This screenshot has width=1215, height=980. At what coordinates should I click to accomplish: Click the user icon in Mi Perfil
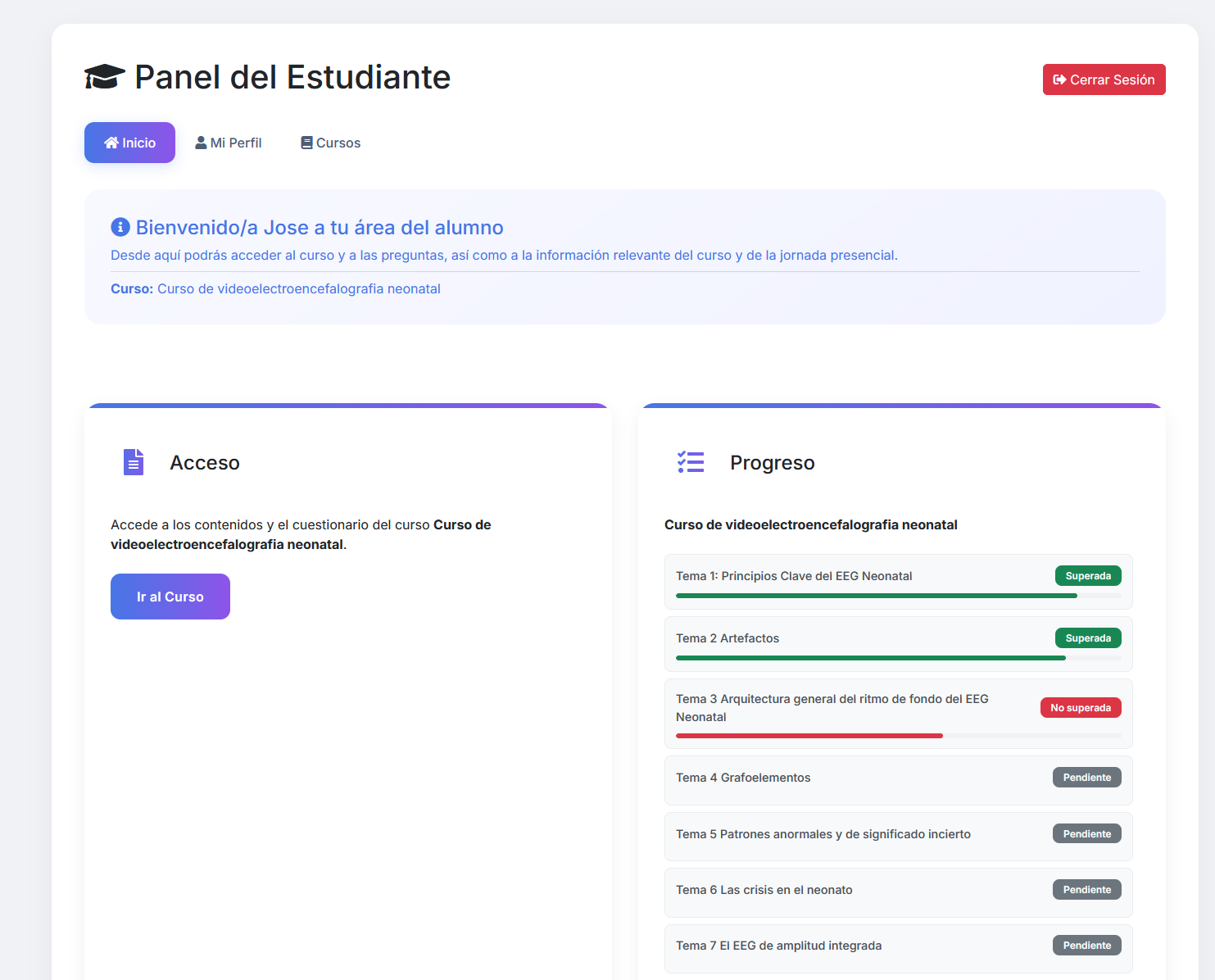[201, 143]
